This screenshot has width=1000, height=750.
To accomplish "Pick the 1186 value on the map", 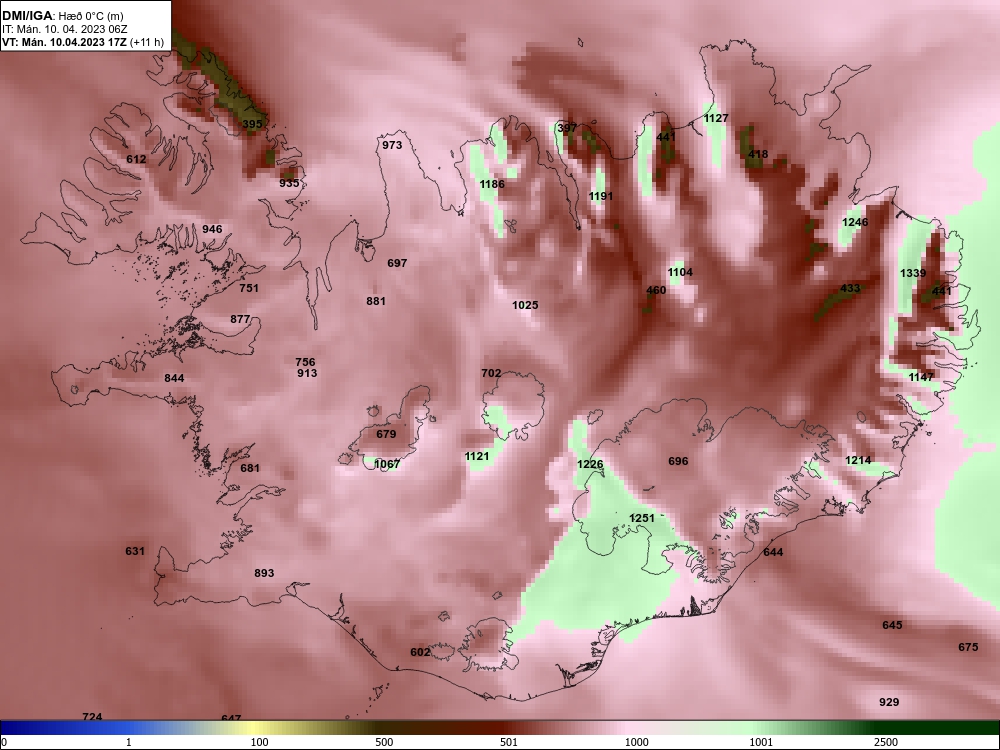I will [x=492, y=184].
